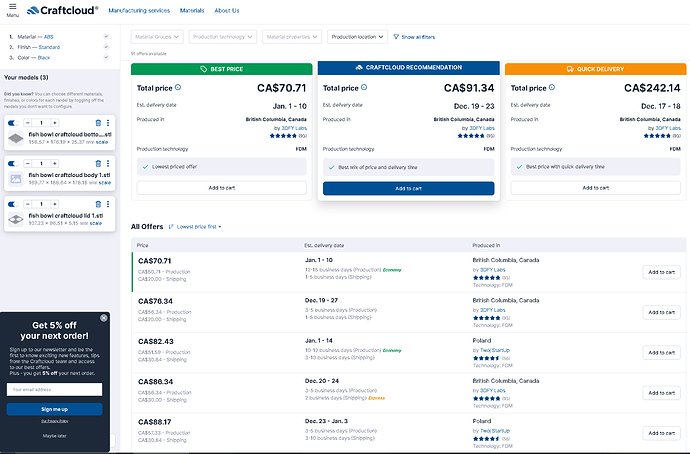Delete fish bowl craftcloud bottom model
Image resolution: width=690 pixels, height=454 pixels.
pyautogui.click(x=98, y=123)
